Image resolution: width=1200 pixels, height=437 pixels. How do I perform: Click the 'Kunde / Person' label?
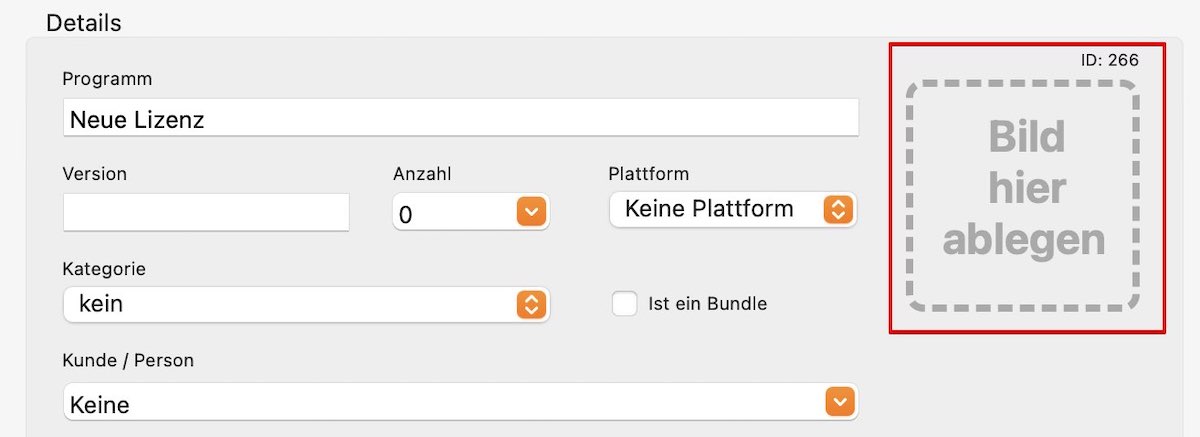click(x=128, y=360)
